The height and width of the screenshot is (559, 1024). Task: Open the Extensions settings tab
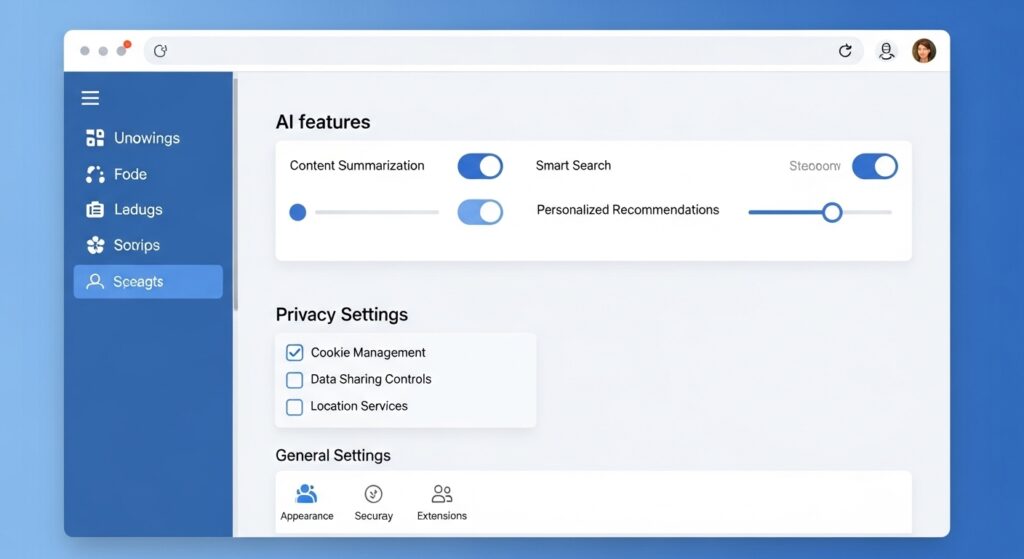(x=442, y=502)
